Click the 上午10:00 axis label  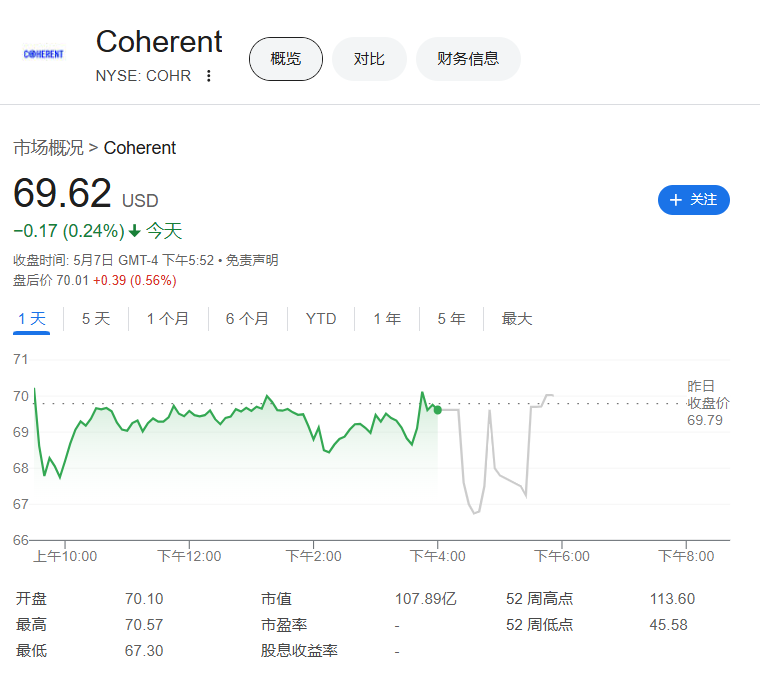(x=65, y=556)
